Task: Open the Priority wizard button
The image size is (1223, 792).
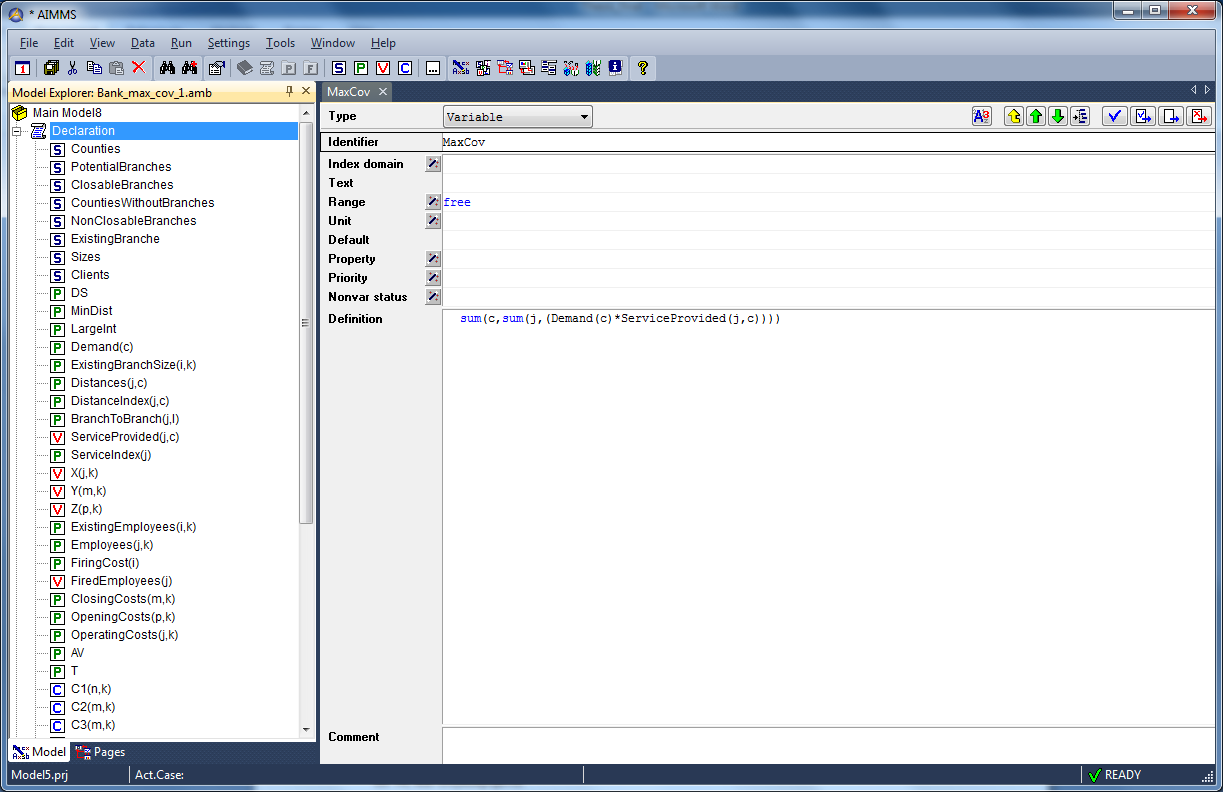Action: 433,278
